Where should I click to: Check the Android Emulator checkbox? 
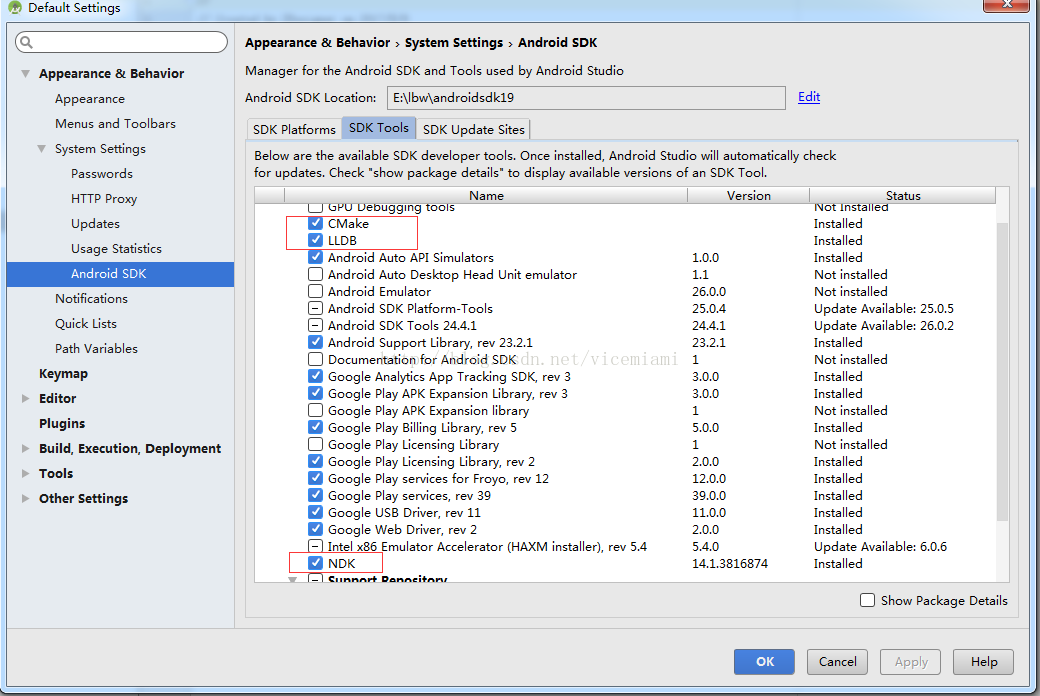pos(316,291)
